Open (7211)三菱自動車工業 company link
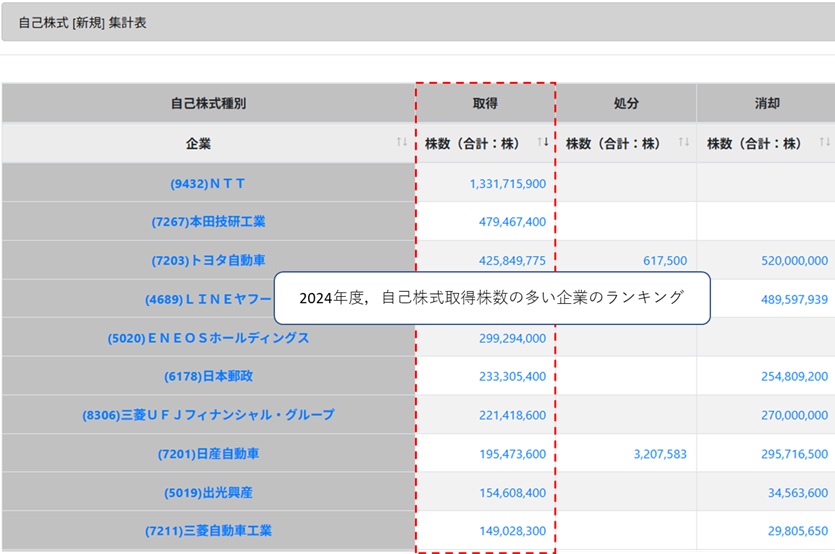 (x=208, y=531)
